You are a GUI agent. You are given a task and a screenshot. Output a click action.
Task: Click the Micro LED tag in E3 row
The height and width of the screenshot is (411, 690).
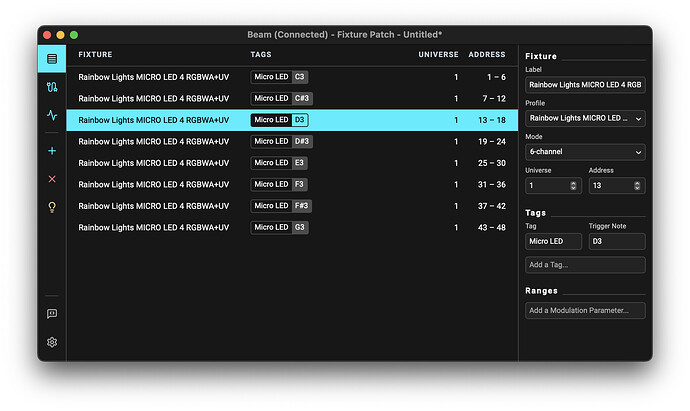coord(270,163)
